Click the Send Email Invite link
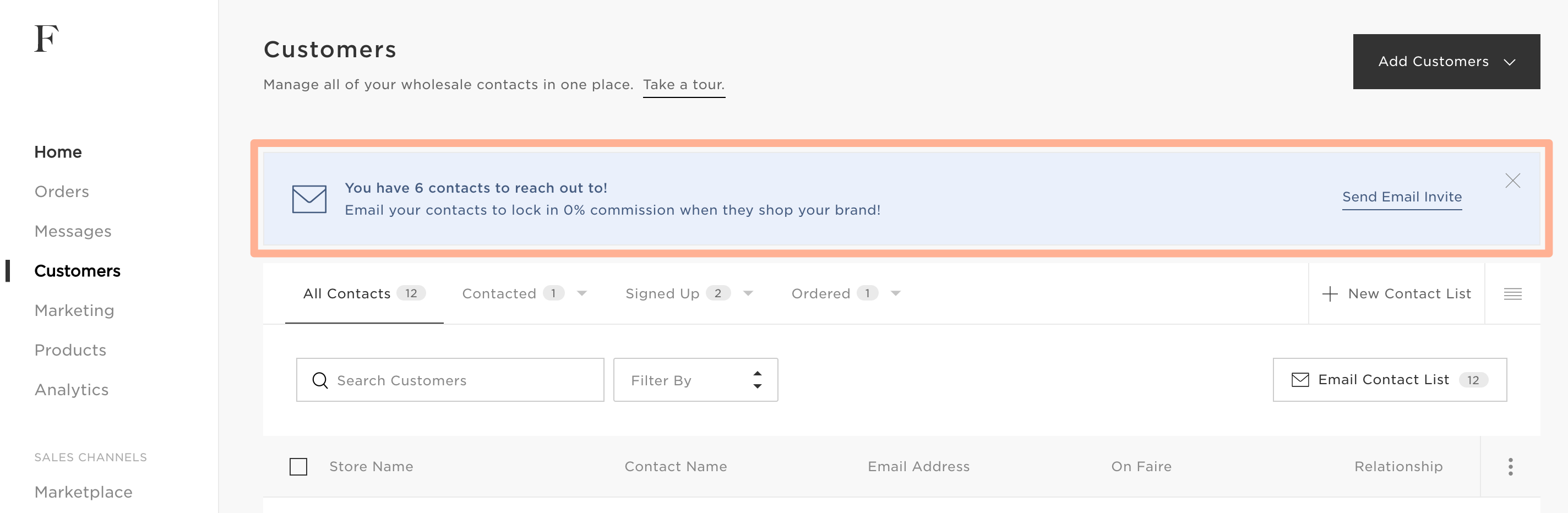The height and width of the screenshot is (513, 1568). [x=1401, y=197]
